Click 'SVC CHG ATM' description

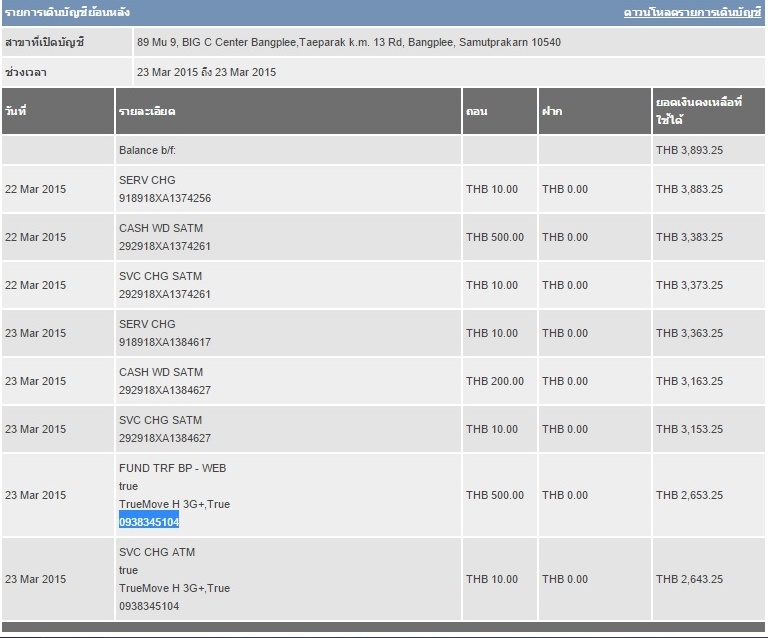[x=157, y=552]
